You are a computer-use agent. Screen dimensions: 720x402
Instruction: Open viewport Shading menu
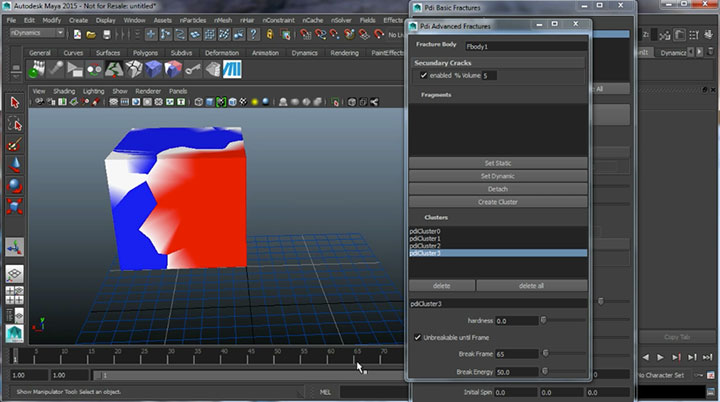(64, 91)
